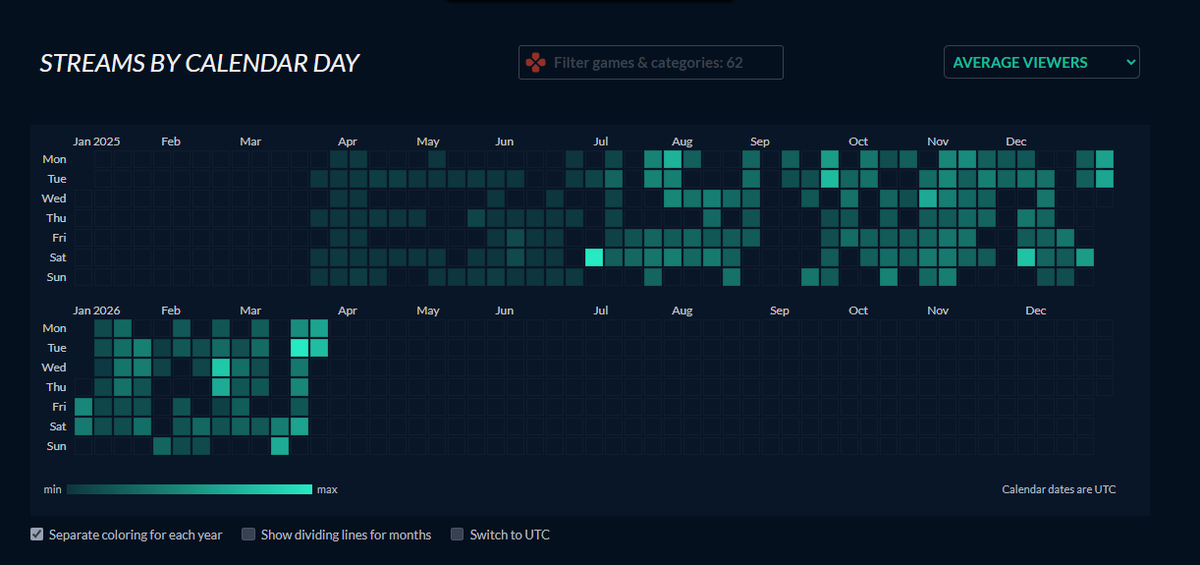Click the min-to-max gradient legend bar
This screenshot has height=565, width=1200.
[x=190, y=489]
